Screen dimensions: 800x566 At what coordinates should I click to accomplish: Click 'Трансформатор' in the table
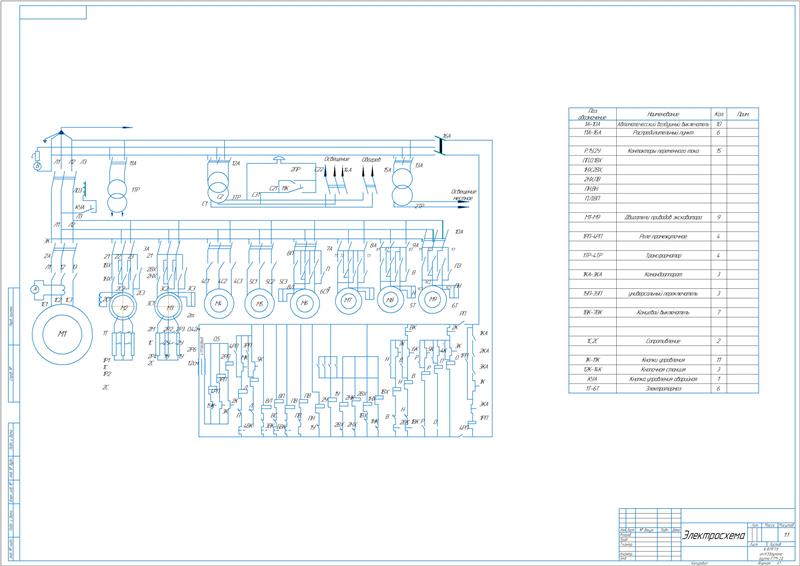click(663, 255)
